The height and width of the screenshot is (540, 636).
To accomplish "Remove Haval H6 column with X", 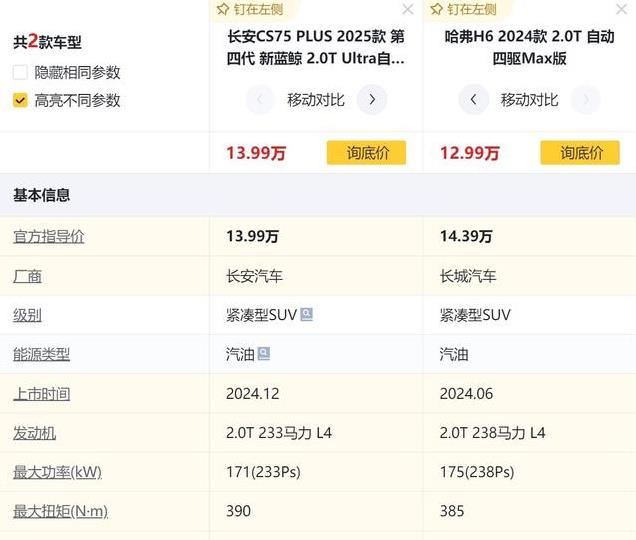I will tap(621, 10).
